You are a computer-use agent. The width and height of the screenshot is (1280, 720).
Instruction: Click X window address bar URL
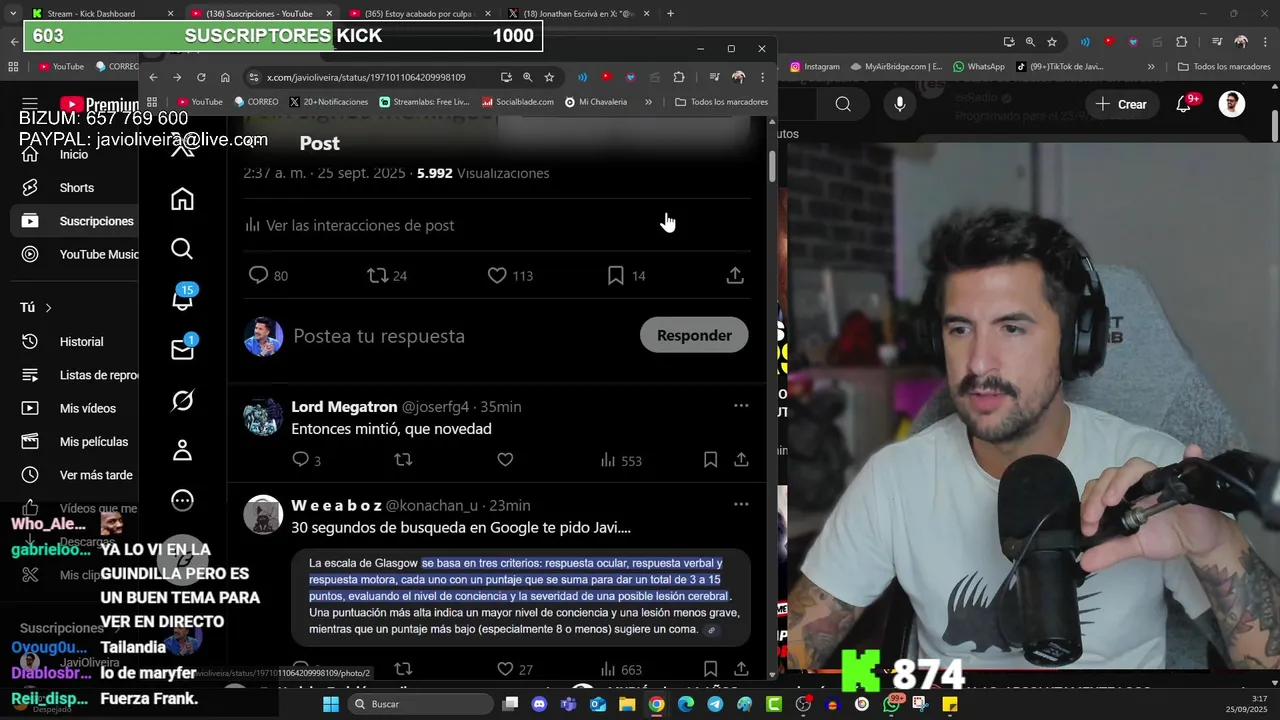pyautogui.click(x=366, y=77)
